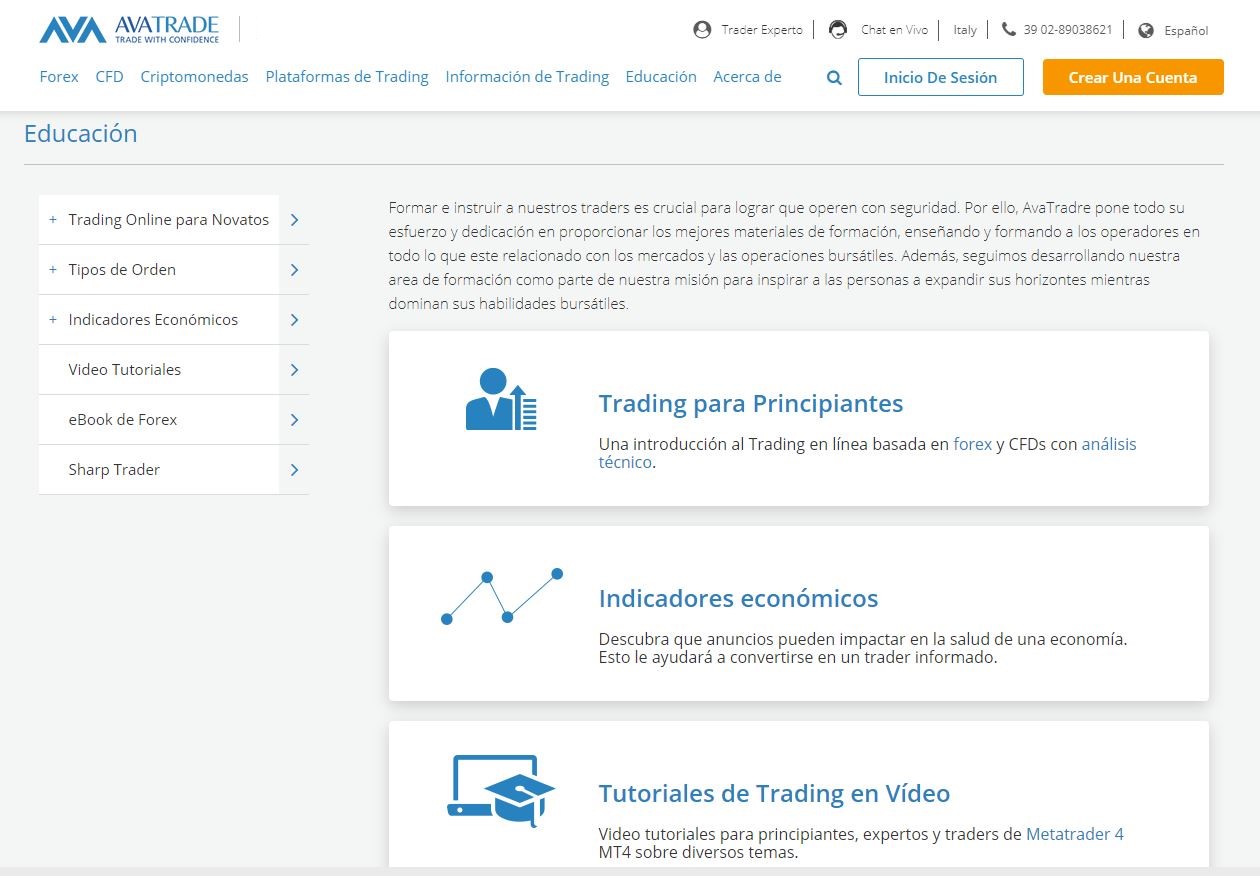Viewport: 1260px width, 876px height.
Task: Open eBook de Forex sidebar item
Action: [123, 420]
